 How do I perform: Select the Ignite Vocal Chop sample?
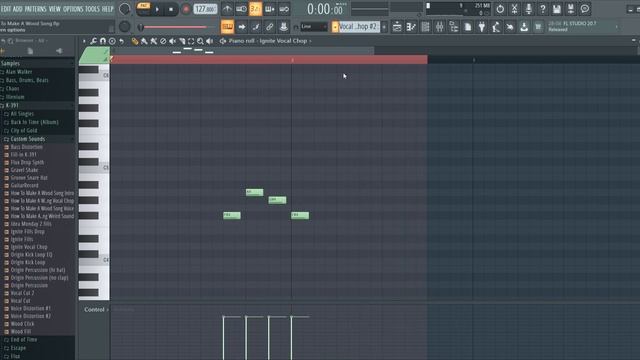(29, 247)
